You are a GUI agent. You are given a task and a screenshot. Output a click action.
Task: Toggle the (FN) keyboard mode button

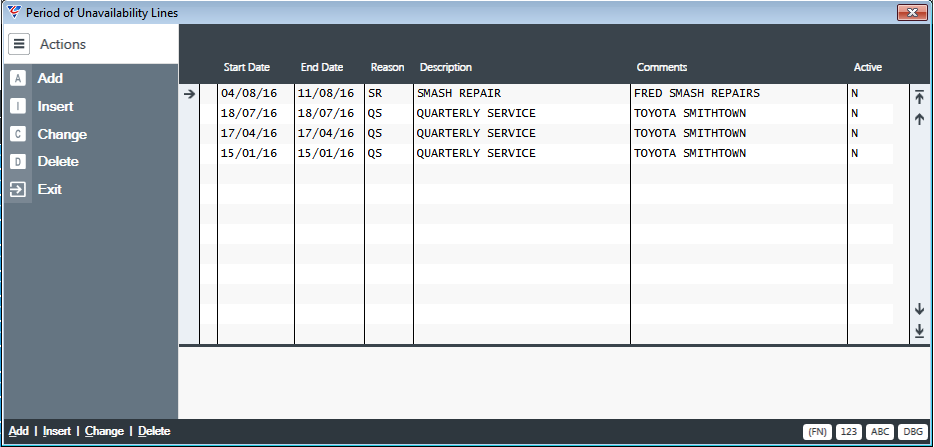pos(817,432)
